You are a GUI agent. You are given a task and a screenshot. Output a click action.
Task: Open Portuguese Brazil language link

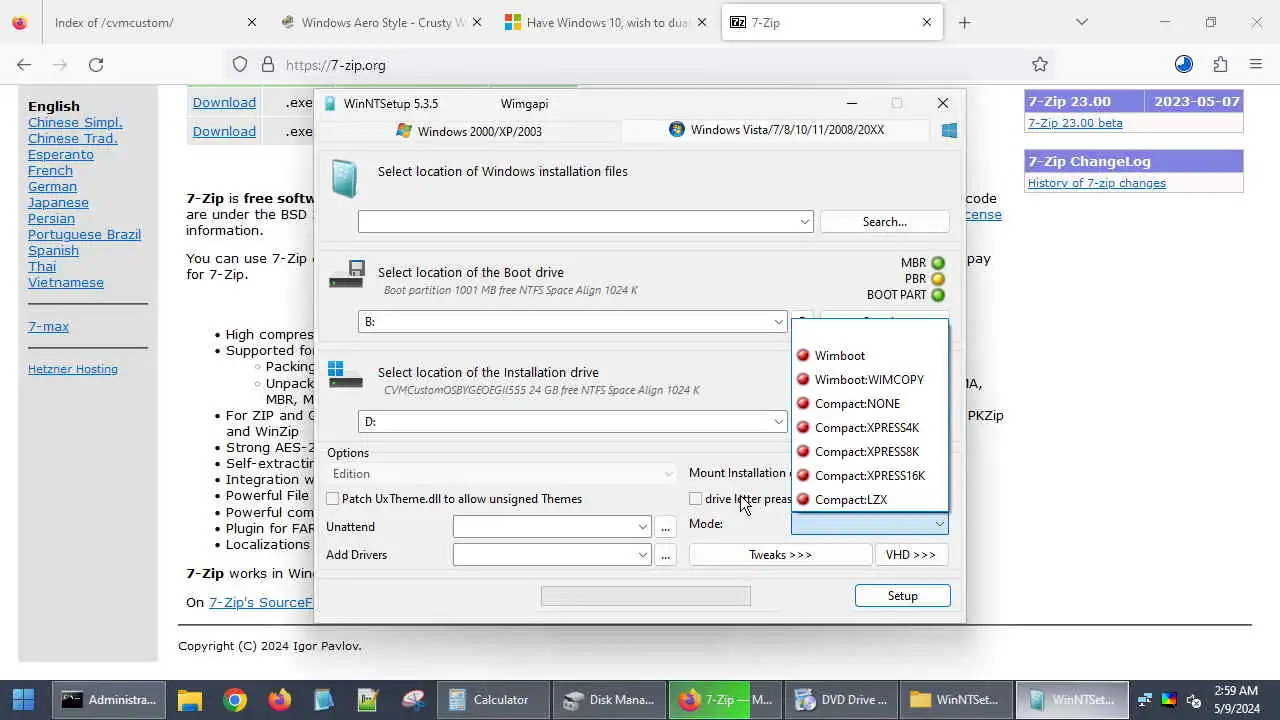pos(84,235)
